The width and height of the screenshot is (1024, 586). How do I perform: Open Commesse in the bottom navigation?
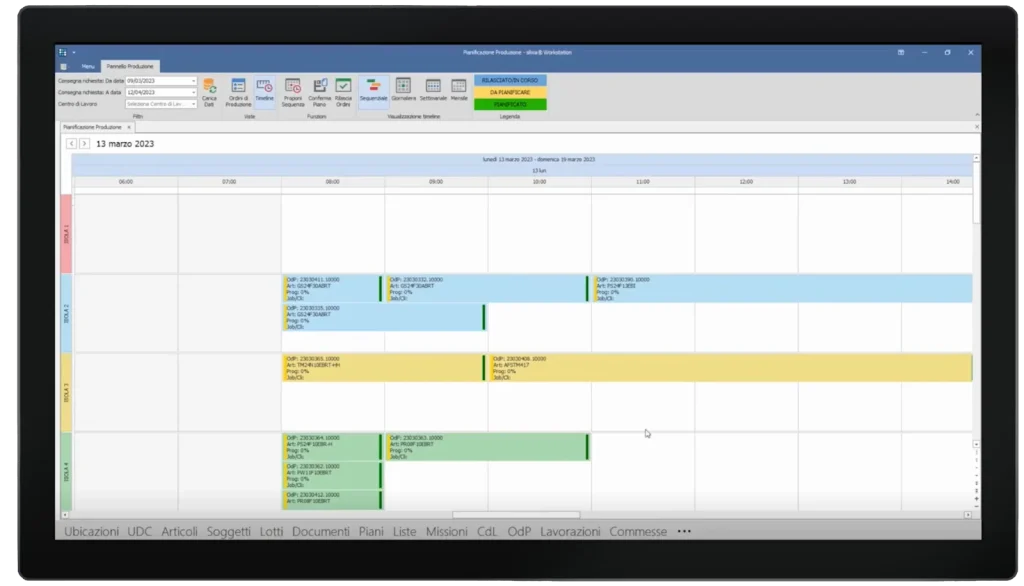pos(638,532)
